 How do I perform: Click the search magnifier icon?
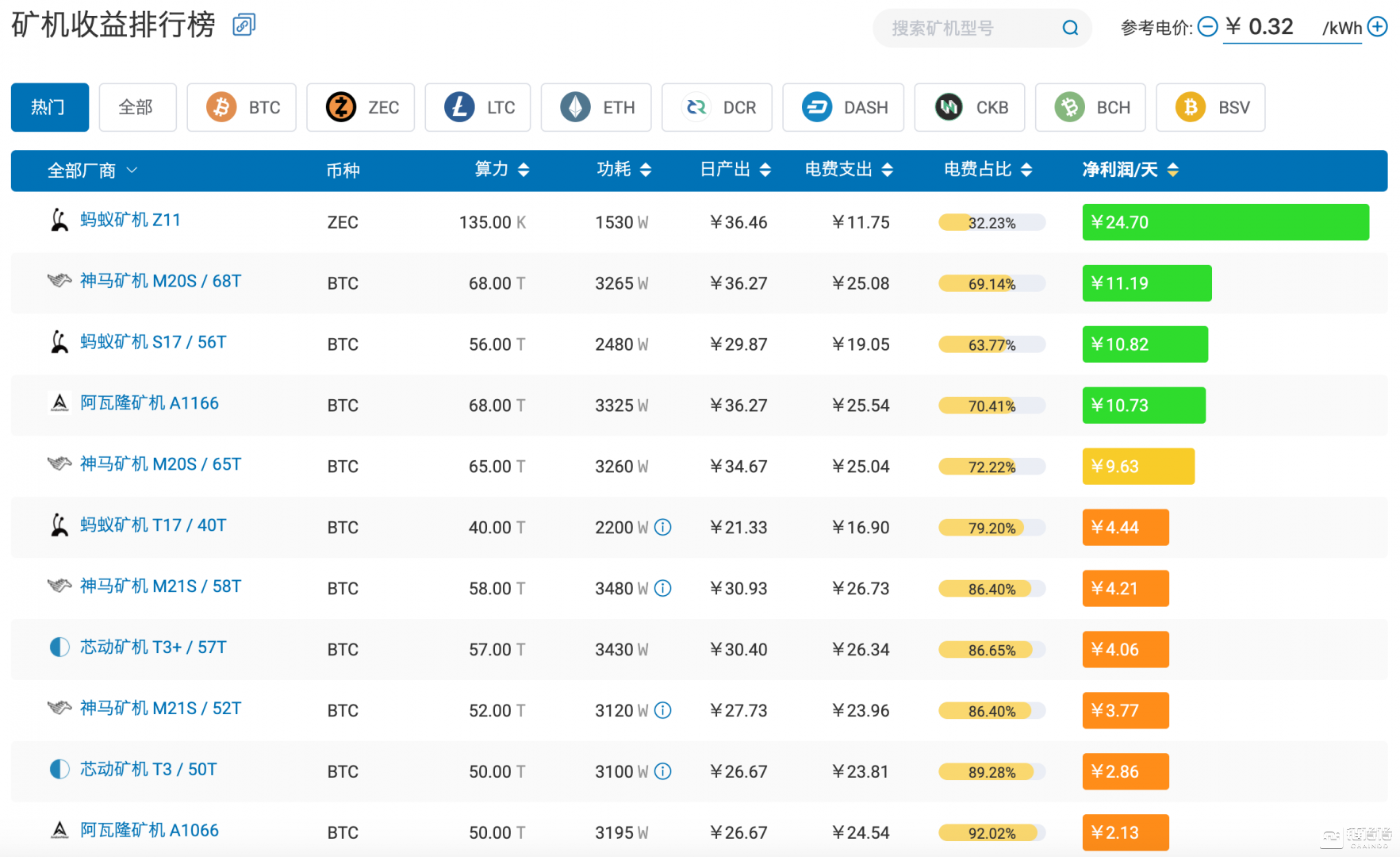coord(1070,29)
